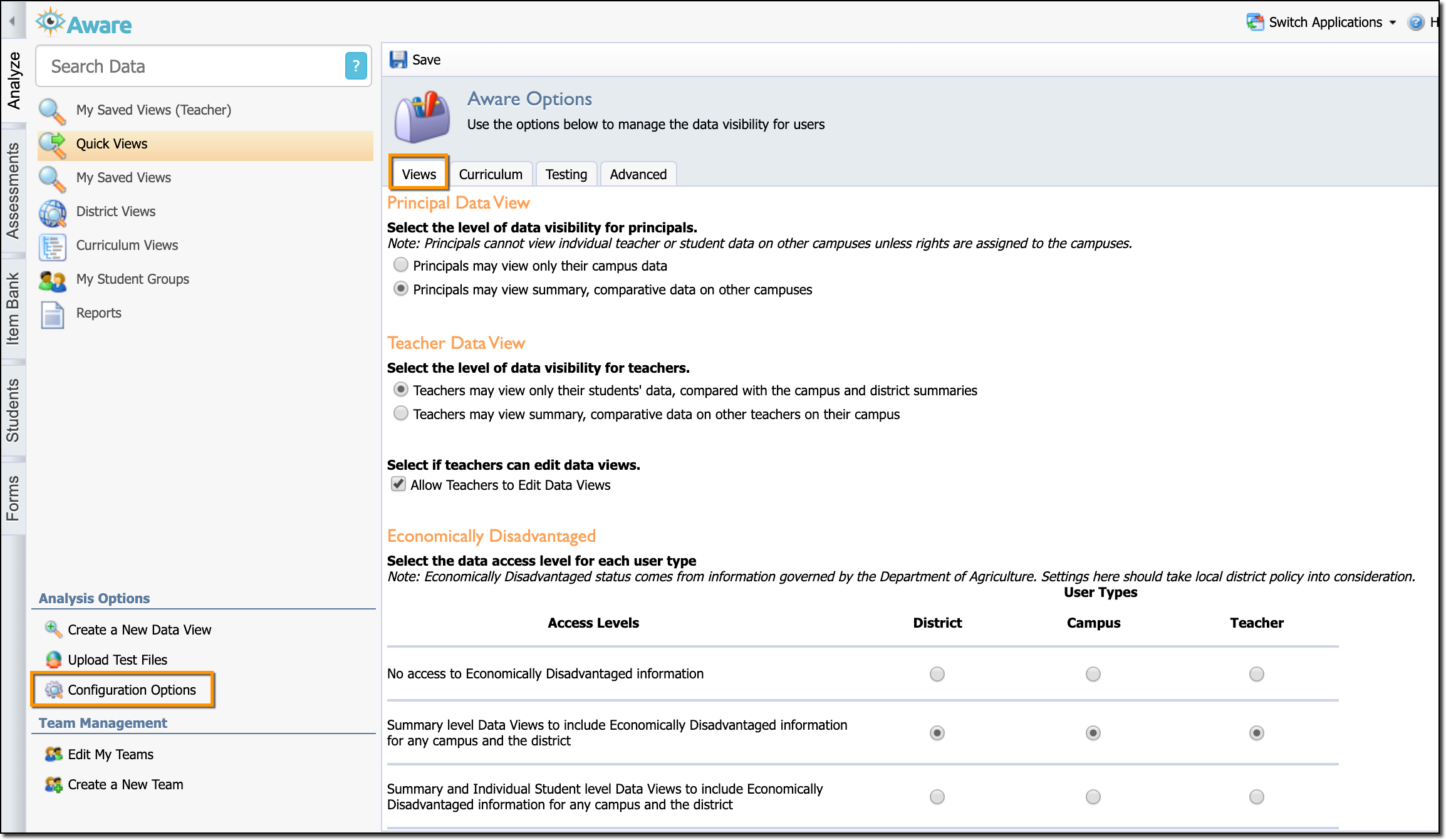This screenshot has height=840, width=1446.
Task: Open My Saved Views (Teacher) entry
Action: pyautogui.click(x=153, y=110)
